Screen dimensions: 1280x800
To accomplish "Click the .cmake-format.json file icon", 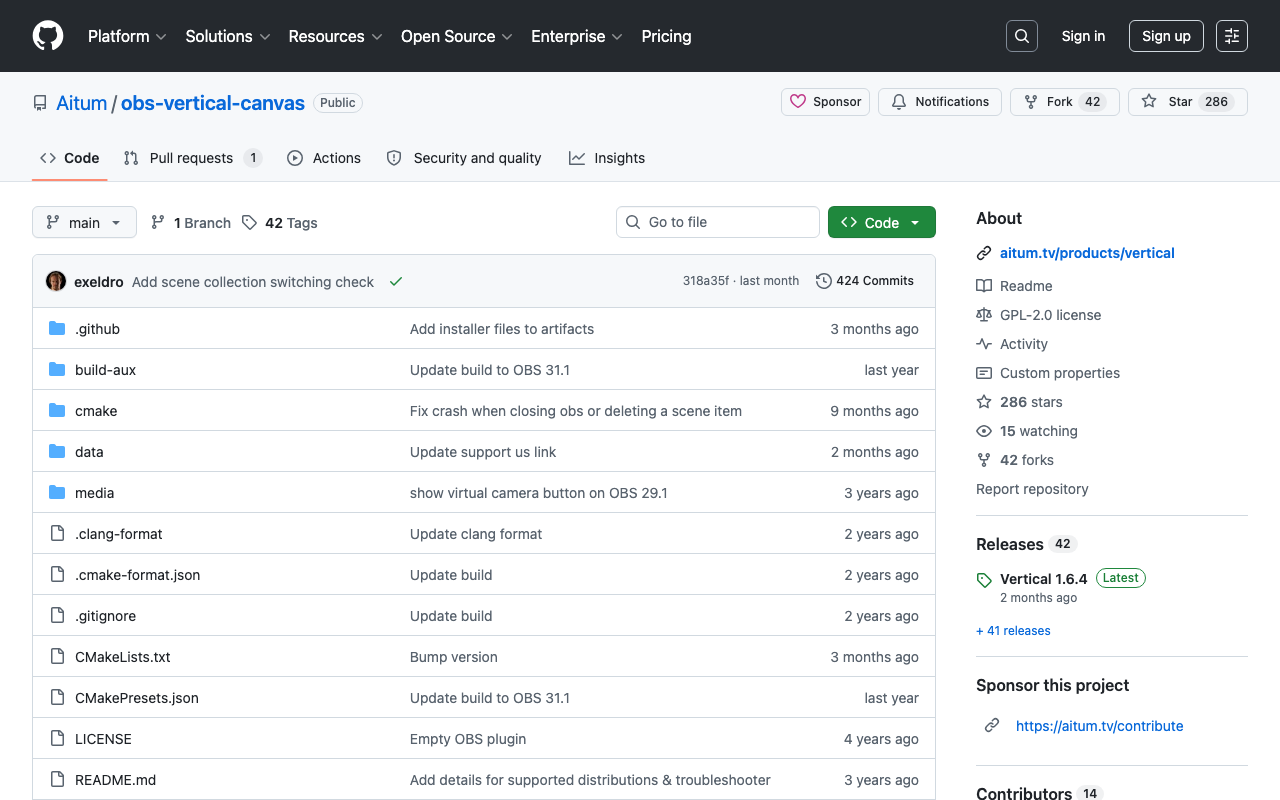I will point(57,575).
